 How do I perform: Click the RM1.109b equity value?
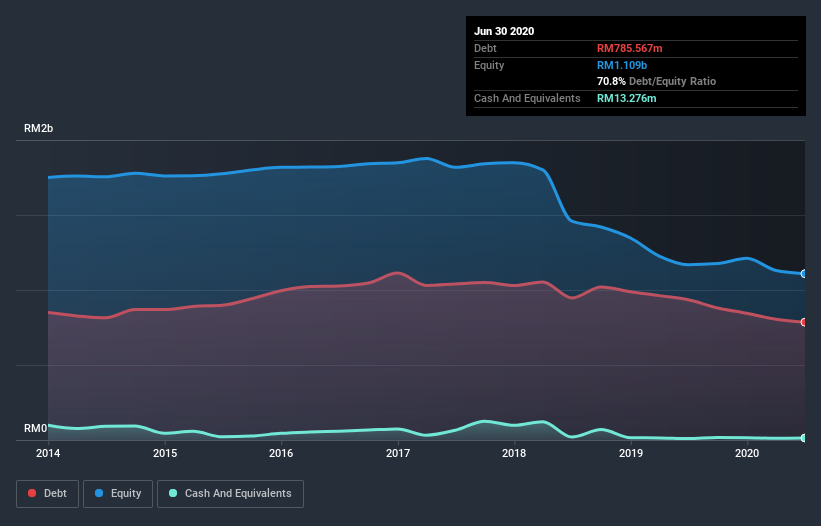click(622, 65)
